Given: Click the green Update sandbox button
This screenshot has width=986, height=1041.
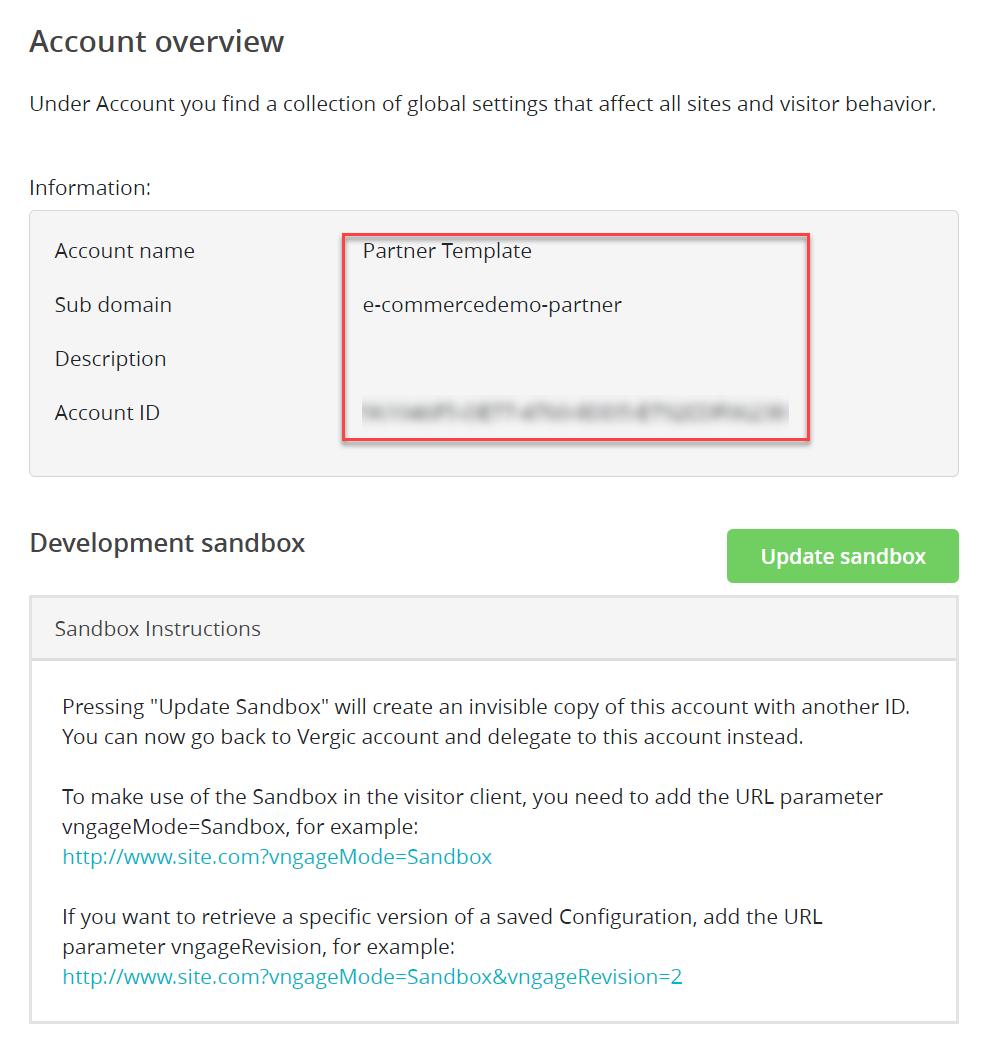Looking at the screenshot, I should tap(842, 556).
